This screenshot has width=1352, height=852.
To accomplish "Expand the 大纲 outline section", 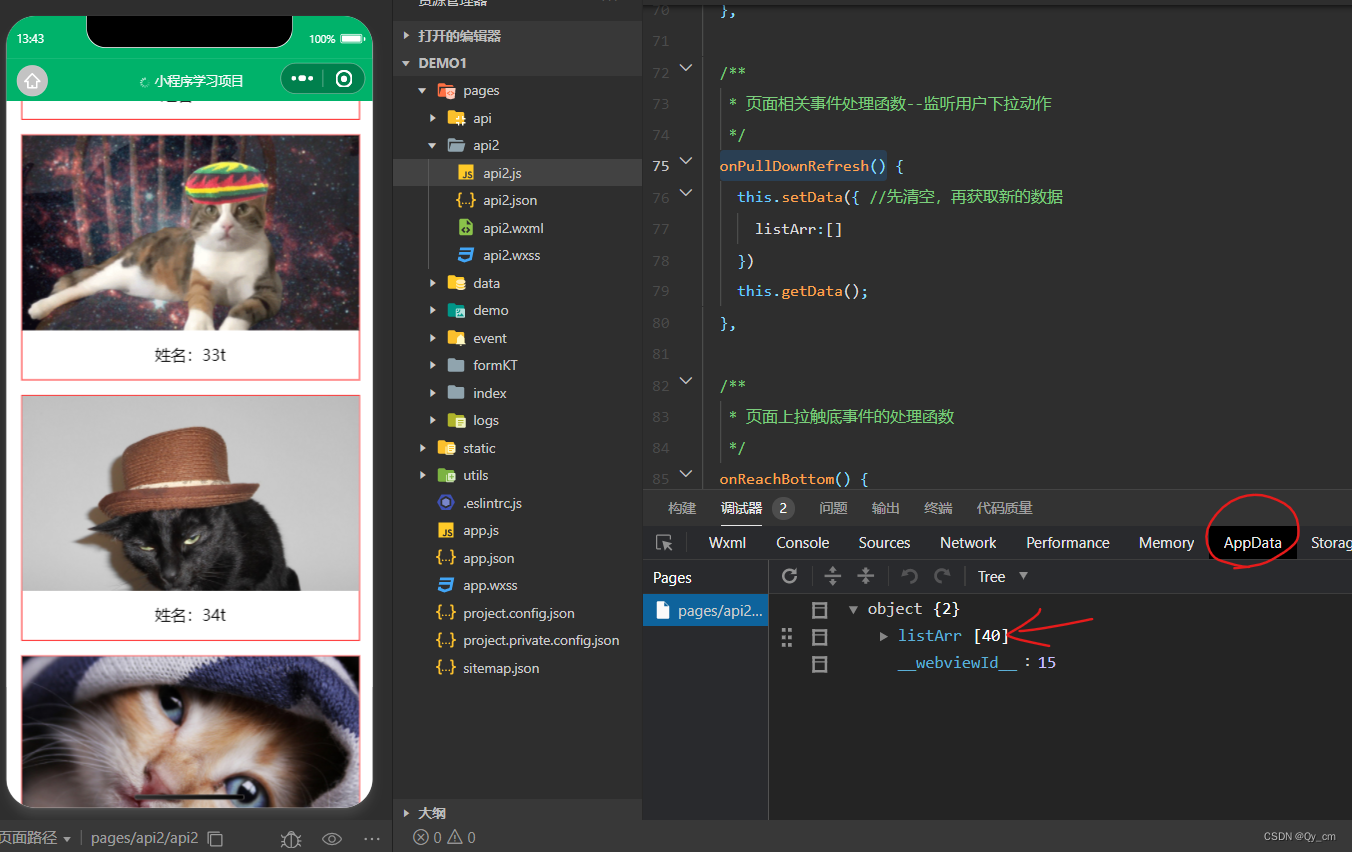I will point(406,813).
